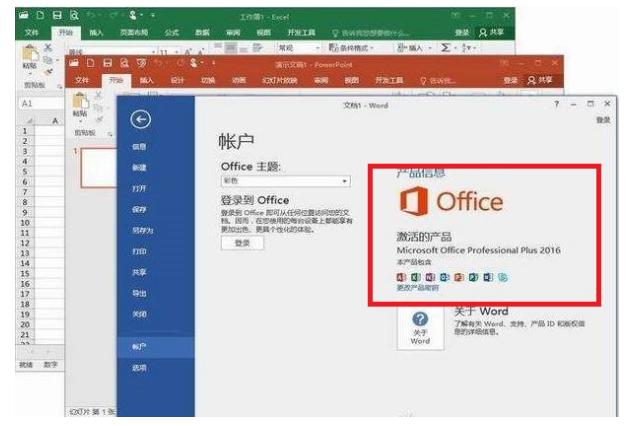Share the PowerPoint presentation via 共享

pos(540,80)
